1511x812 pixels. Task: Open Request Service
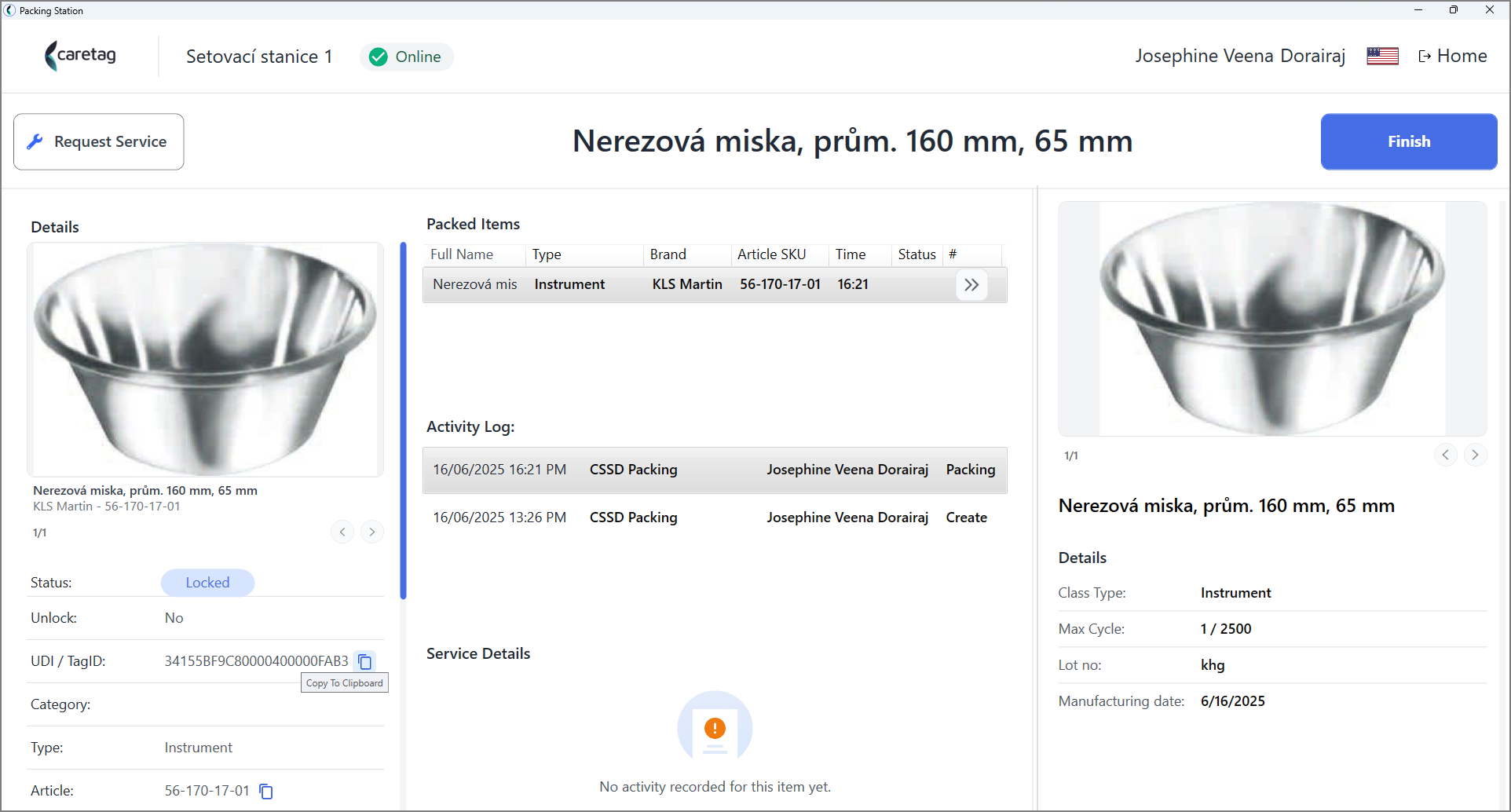pos(99,141)
